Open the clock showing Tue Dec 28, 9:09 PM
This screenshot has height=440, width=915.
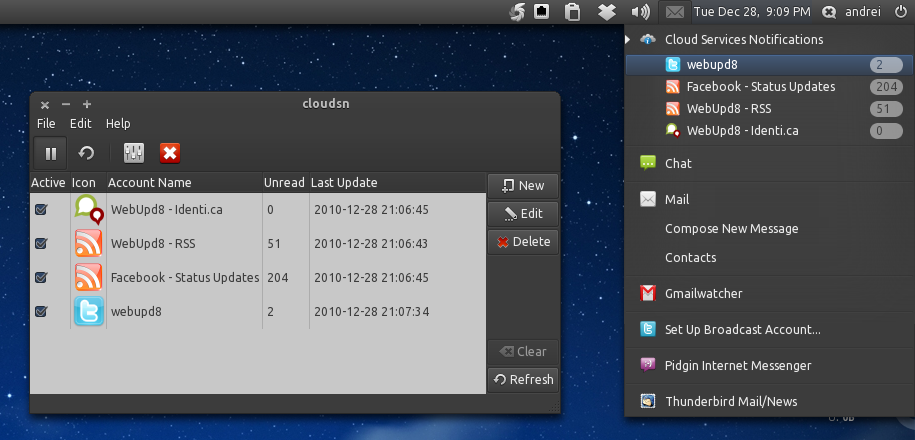[x=752, y=12]
